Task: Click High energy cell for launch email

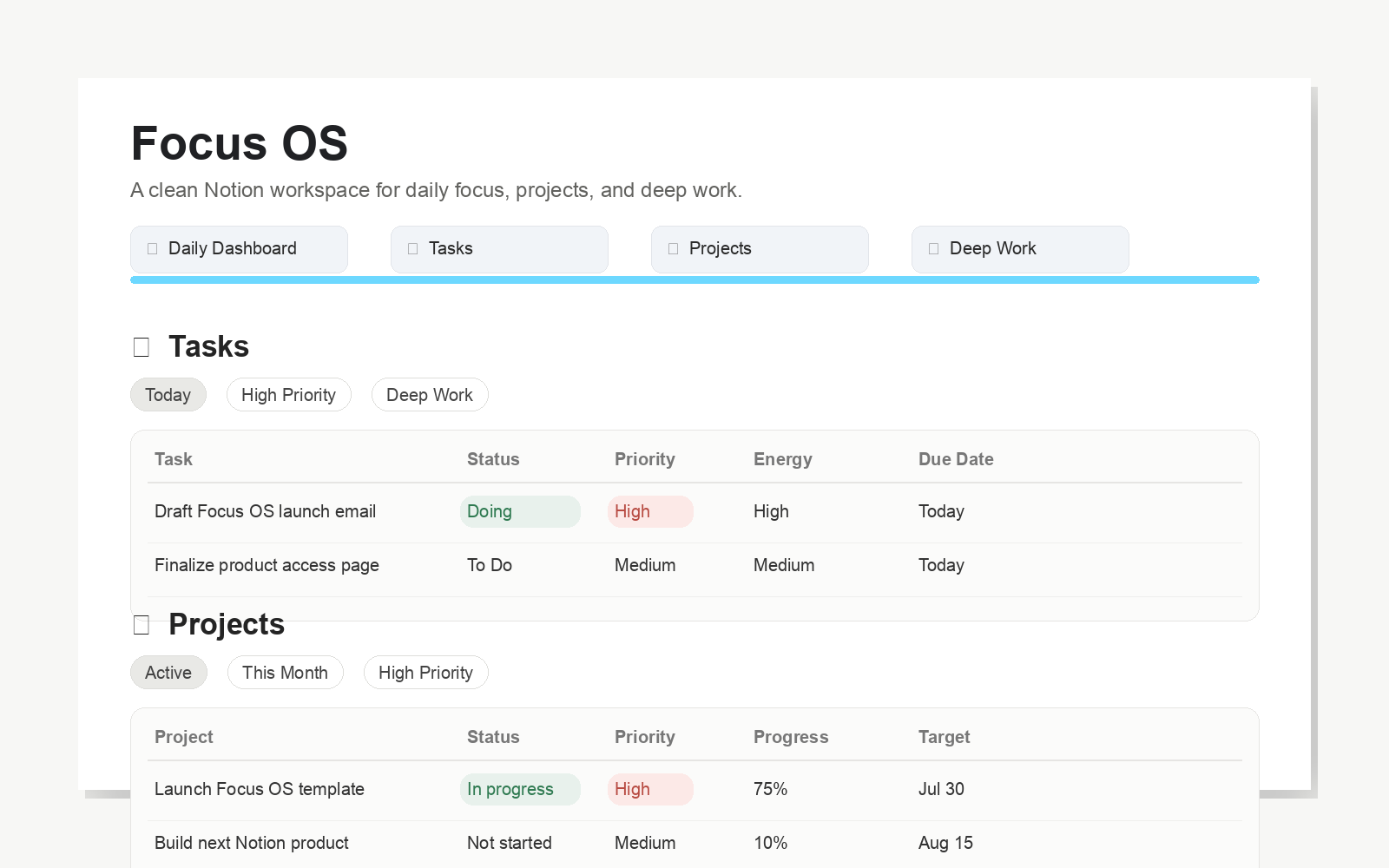Action: 772,511
